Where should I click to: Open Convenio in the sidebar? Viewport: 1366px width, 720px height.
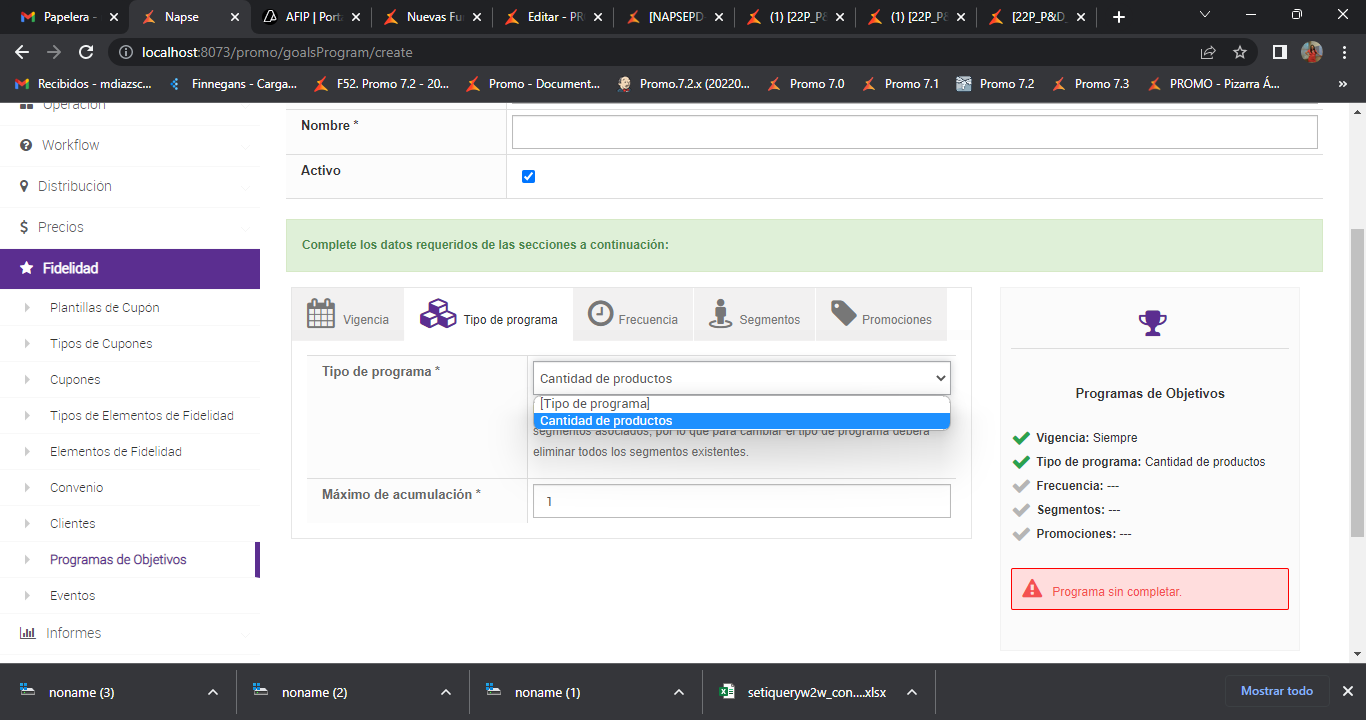[x=77, y=488]
